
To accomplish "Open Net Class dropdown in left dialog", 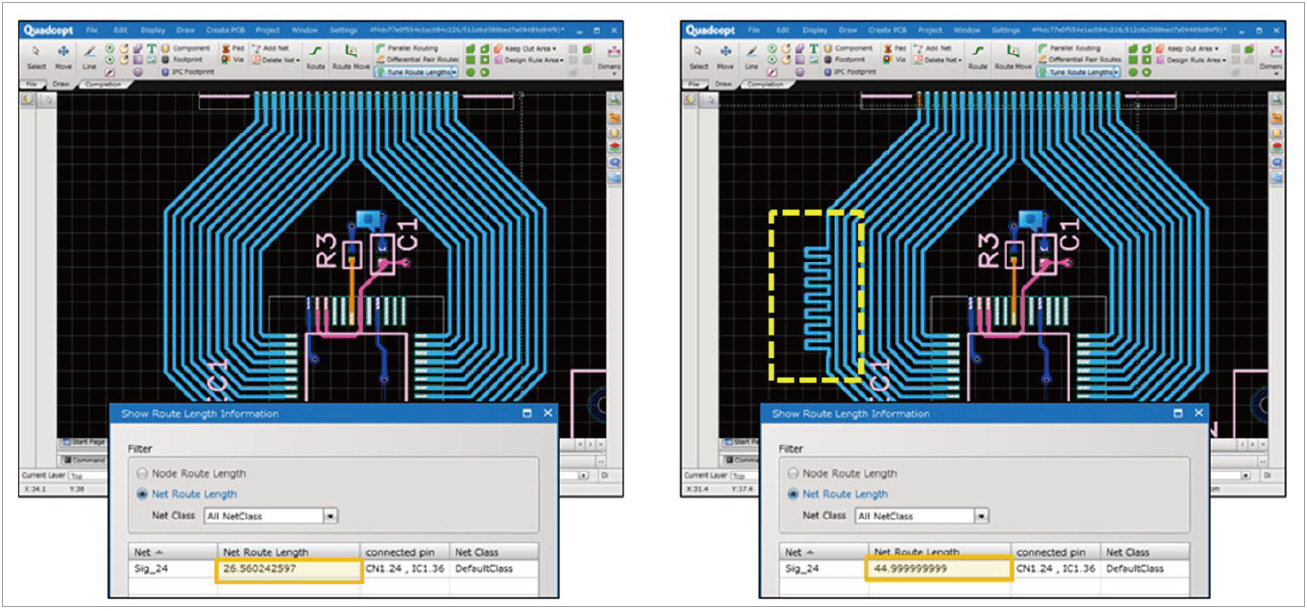I will click(x=330, y=516).
